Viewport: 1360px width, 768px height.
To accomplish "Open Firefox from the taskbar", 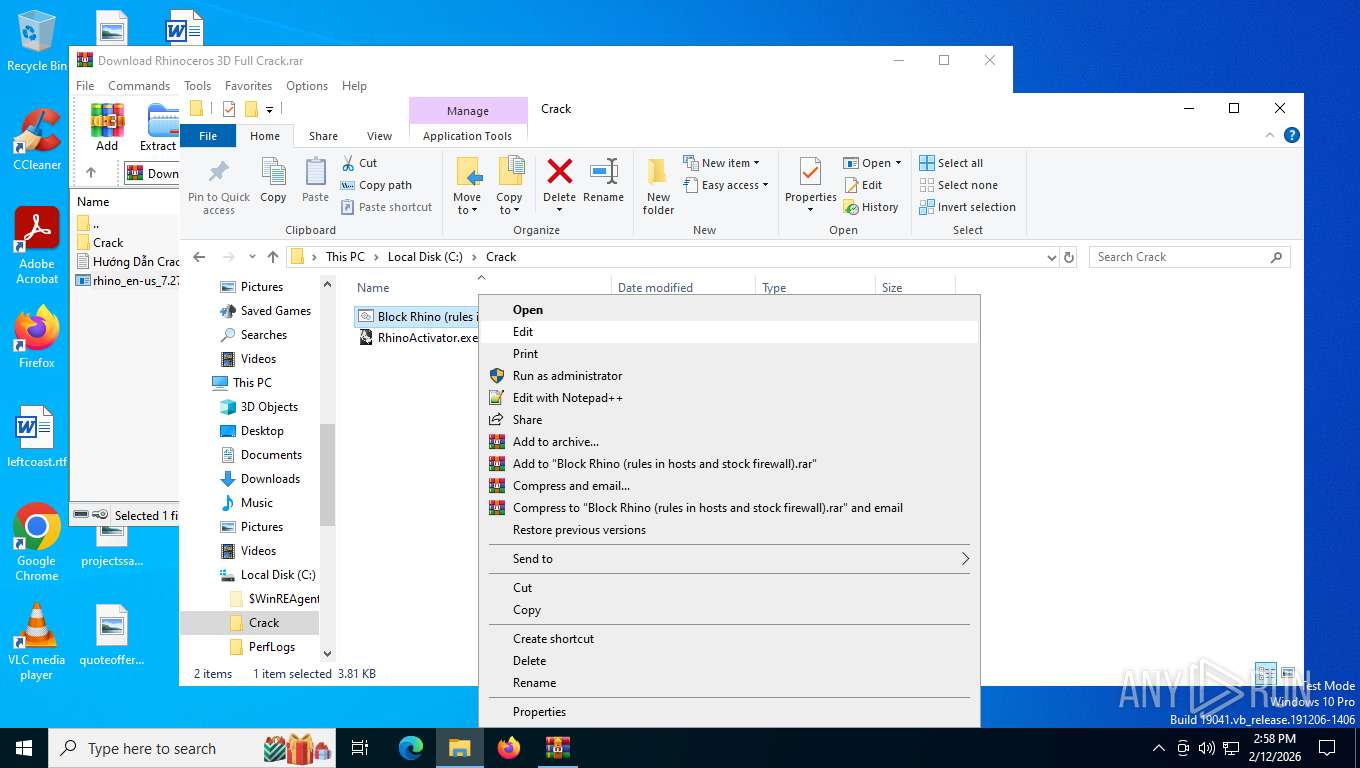I will [509, 748].
